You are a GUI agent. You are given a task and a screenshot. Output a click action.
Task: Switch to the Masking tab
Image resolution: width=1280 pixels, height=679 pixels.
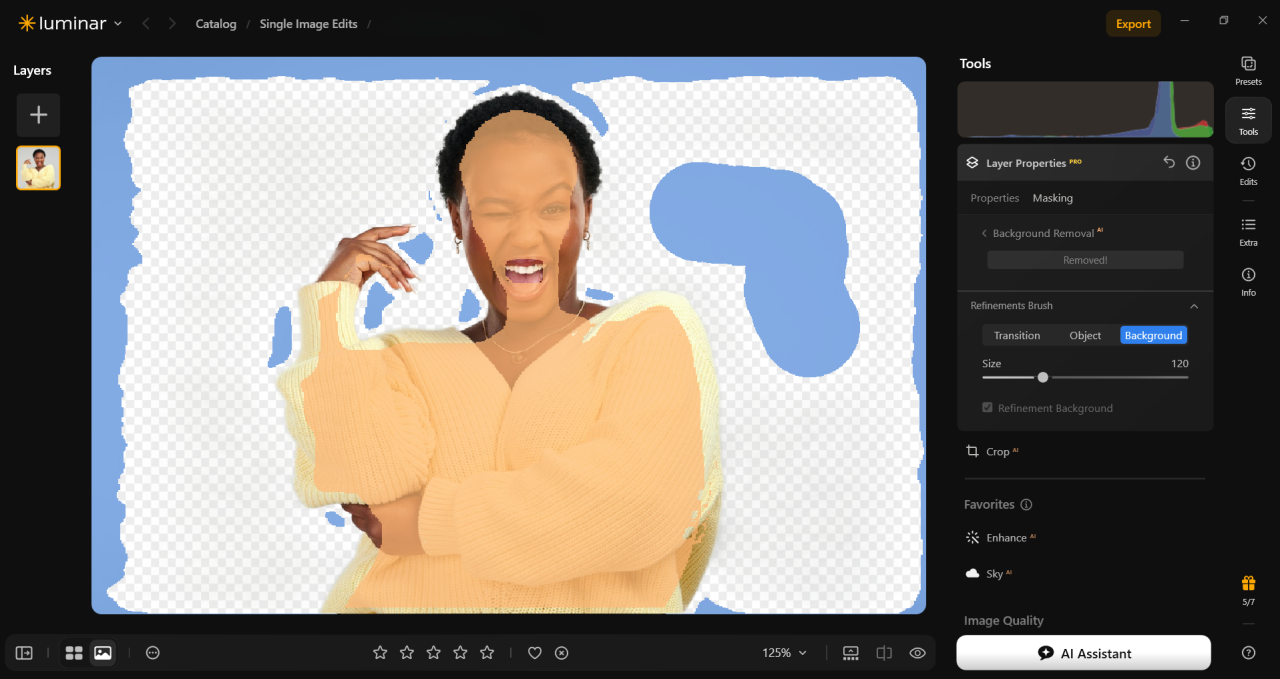pos(1053,198)
